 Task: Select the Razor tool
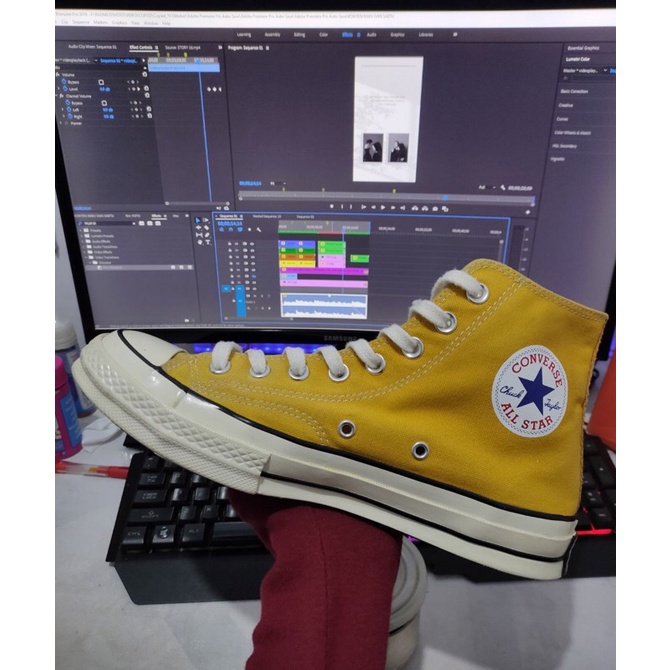[x=207, y=228]
